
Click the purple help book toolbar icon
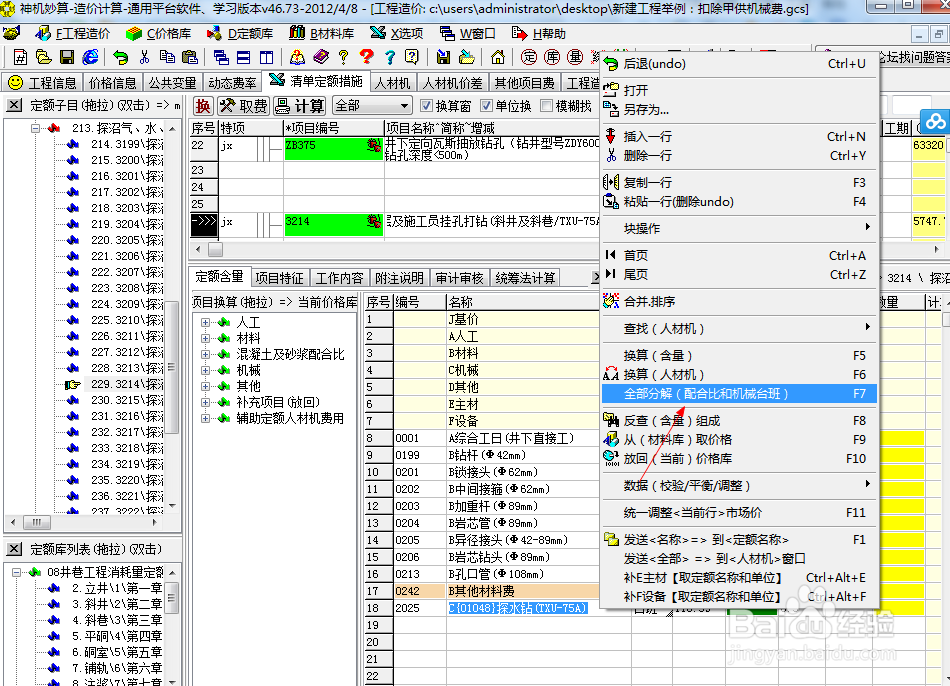(x=321, y=57)
